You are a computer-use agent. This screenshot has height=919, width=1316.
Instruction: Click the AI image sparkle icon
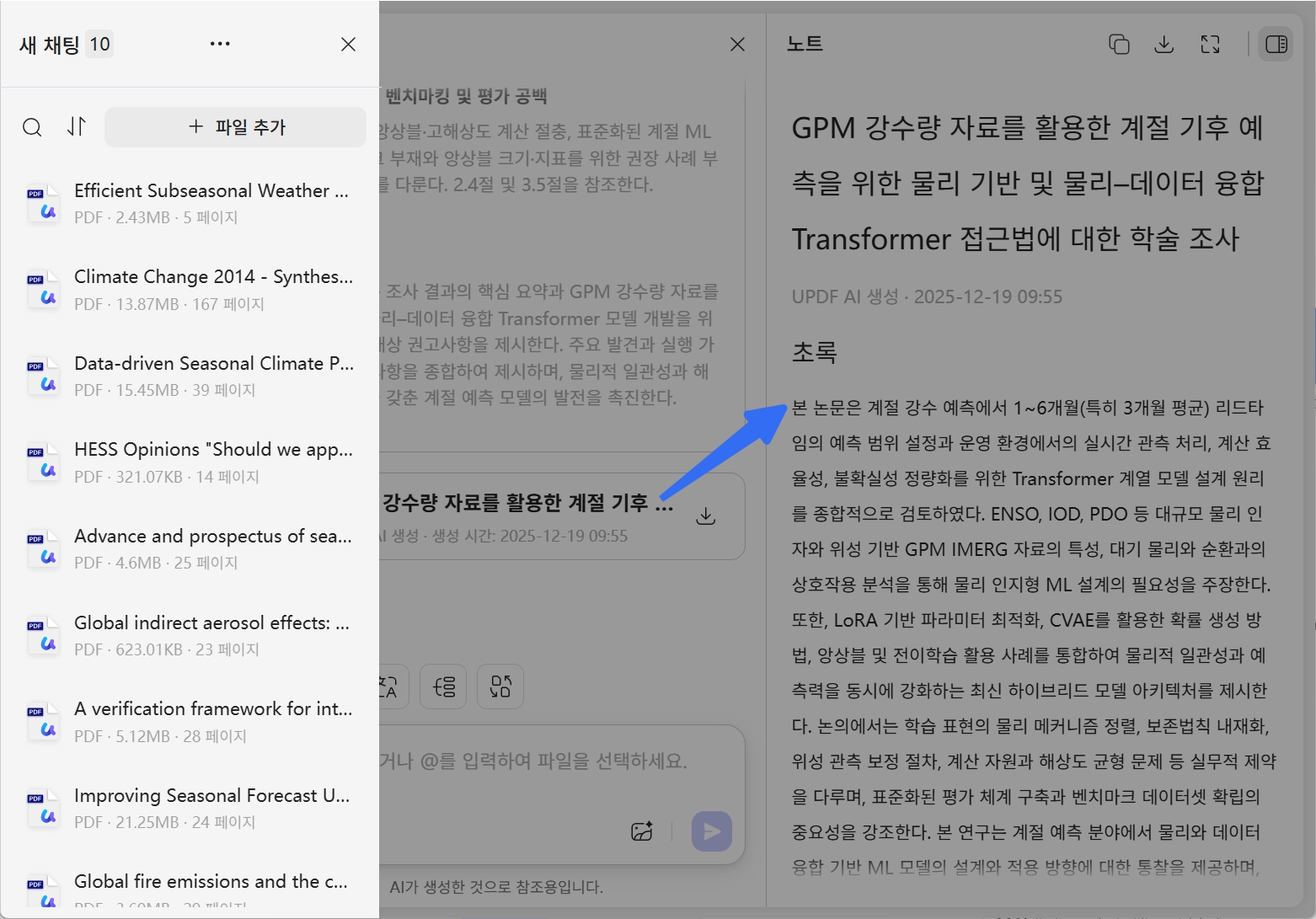point(642,831)
